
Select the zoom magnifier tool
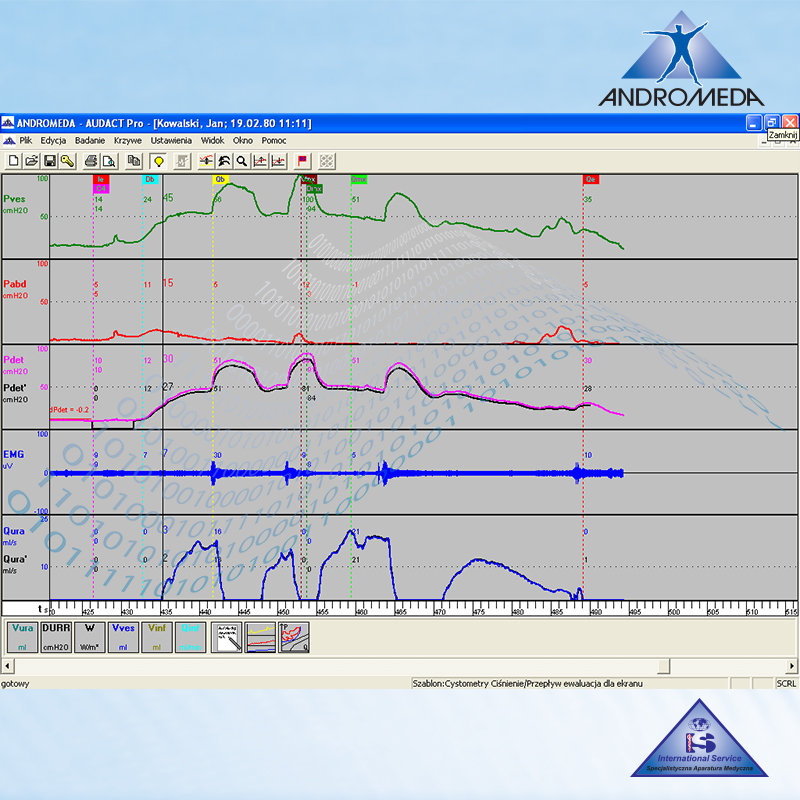pos(240,161)
